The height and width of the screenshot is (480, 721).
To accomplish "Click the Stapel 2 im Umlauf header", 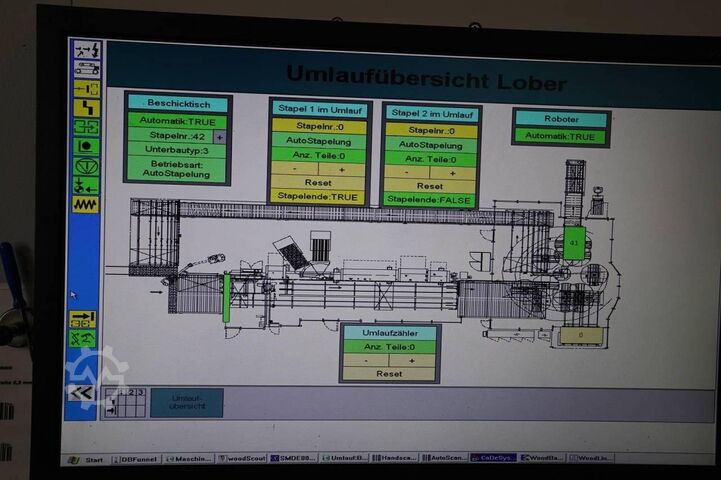I will 432,114.
